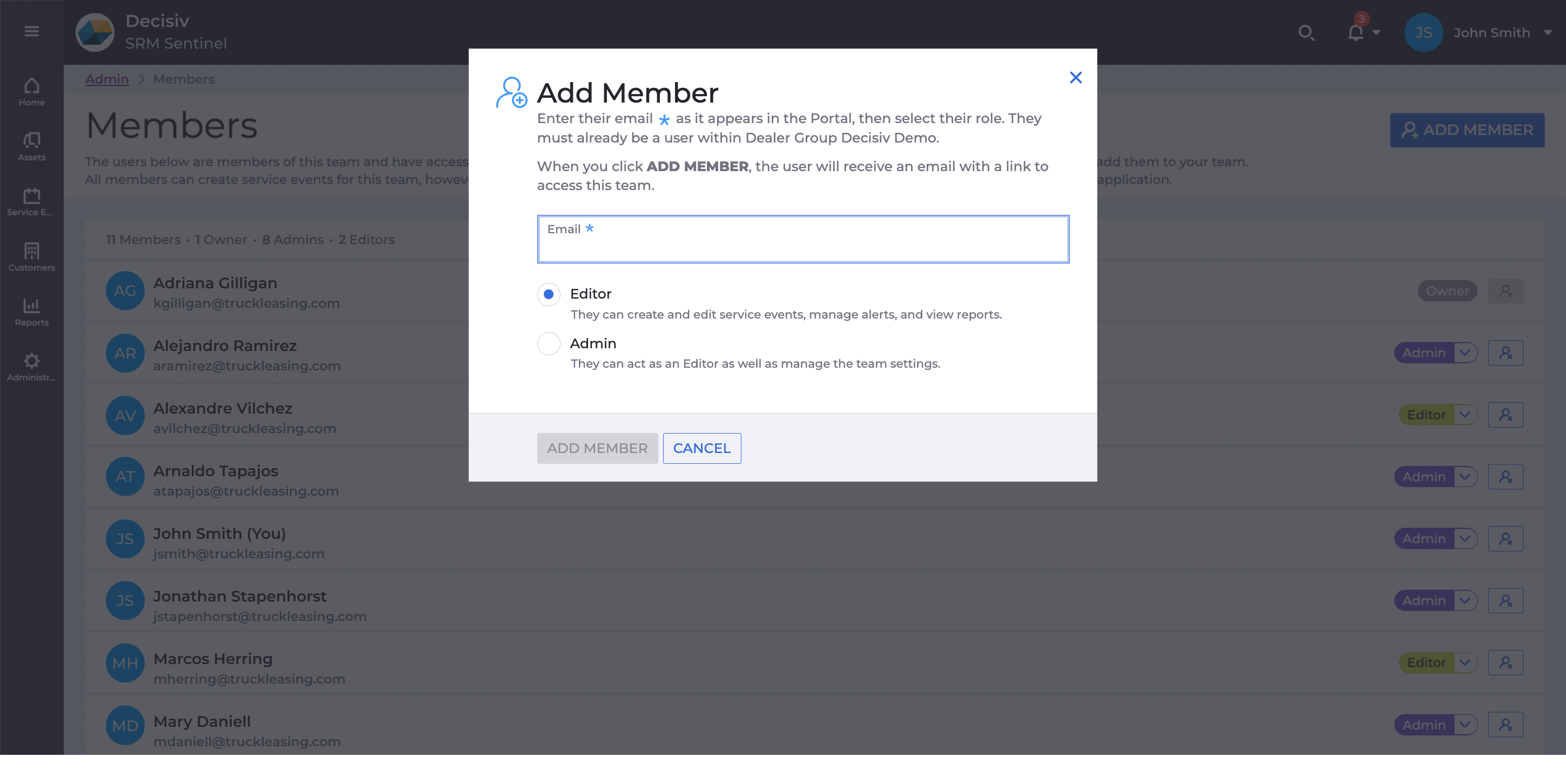This screenshot has width=1566, height=784.
Task: Remove Marcos Herring using the member icon
Action: (1506, 663)
